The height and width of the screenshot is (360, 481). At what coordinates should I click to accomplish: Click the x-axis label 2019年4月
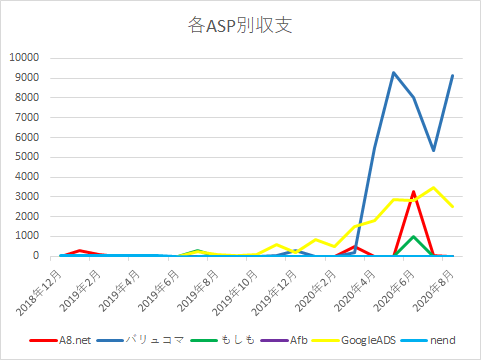119,291
